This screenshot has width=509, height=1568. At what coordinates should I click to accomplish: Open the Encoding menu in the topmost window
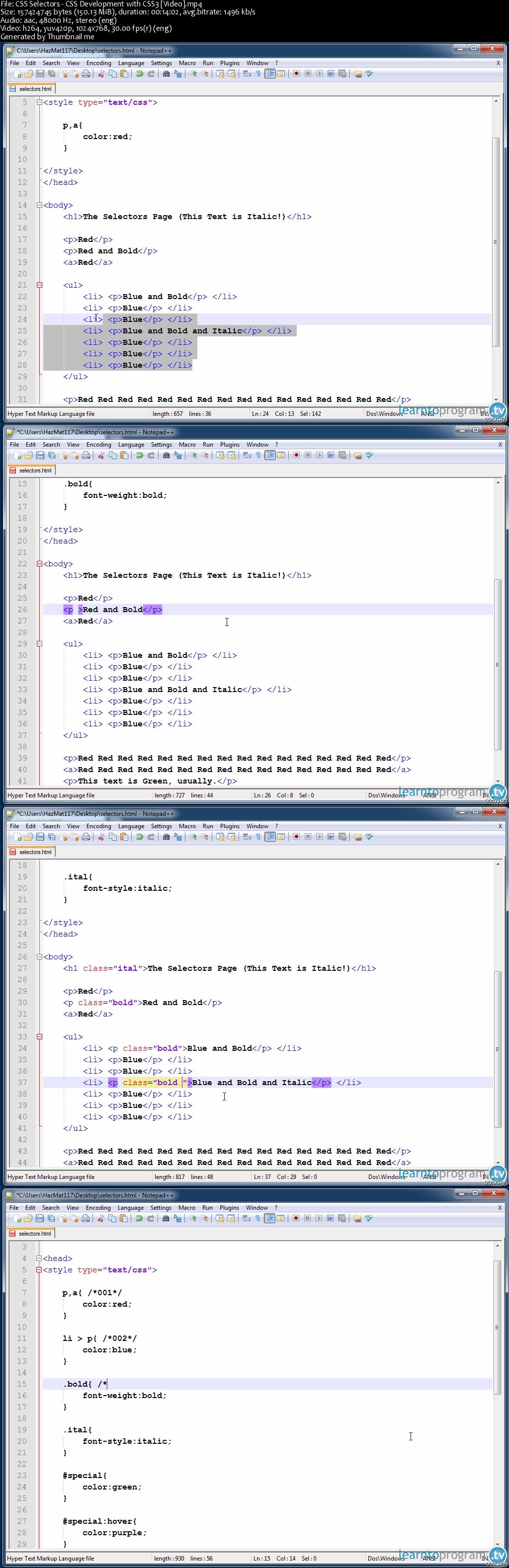point(98,63)
